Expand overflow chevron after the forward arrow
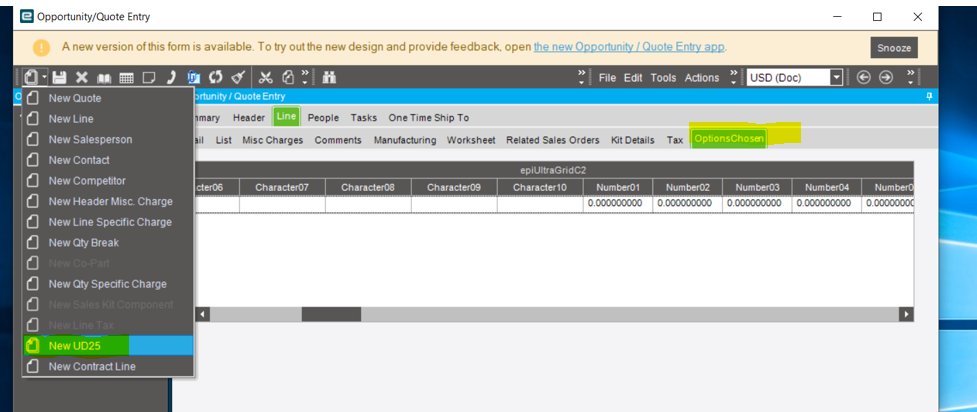This screenshot has height=412, width=977. click(x=910, y=77)
